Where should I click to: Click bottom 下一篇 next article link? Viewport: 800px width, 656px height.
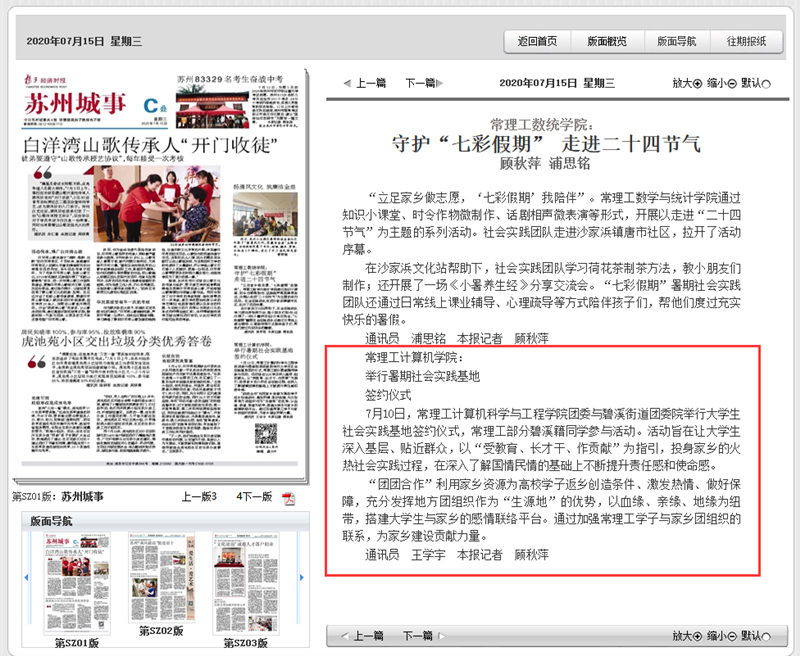click(x=423, y=636)
